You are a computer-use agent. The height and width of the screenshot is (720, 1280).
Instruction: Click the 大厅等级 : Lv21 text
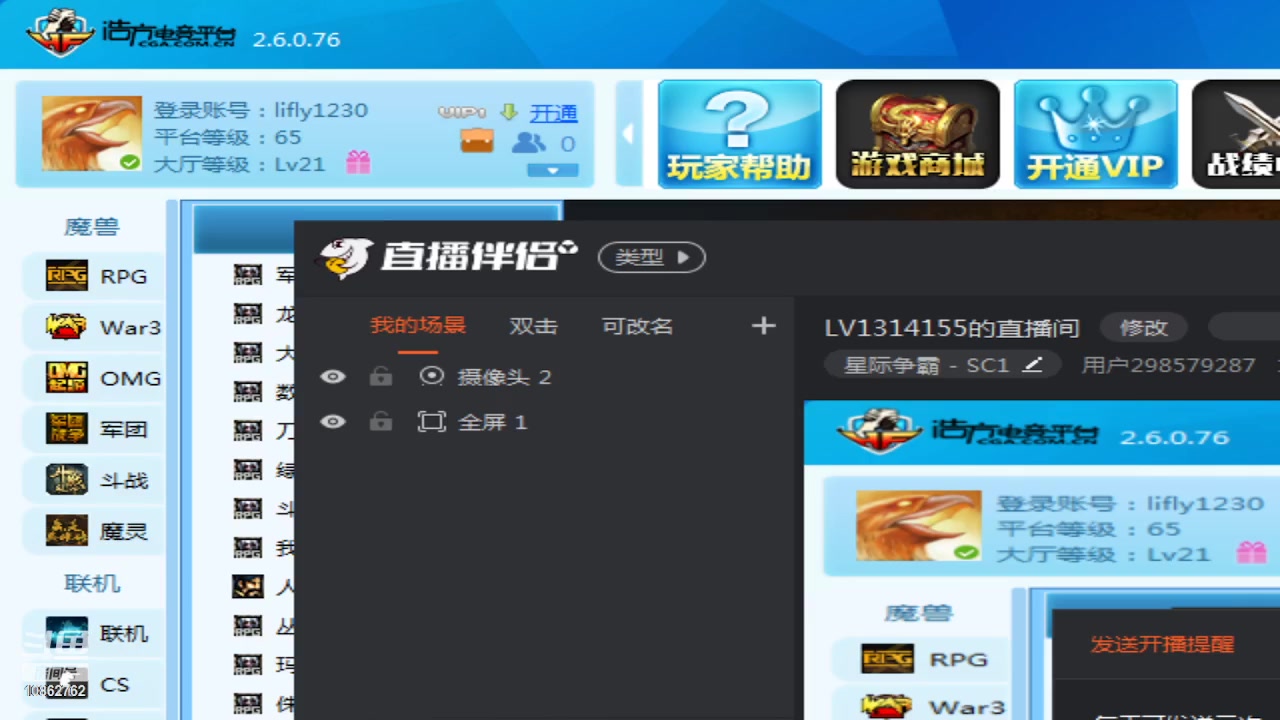[x=240, y=164]
